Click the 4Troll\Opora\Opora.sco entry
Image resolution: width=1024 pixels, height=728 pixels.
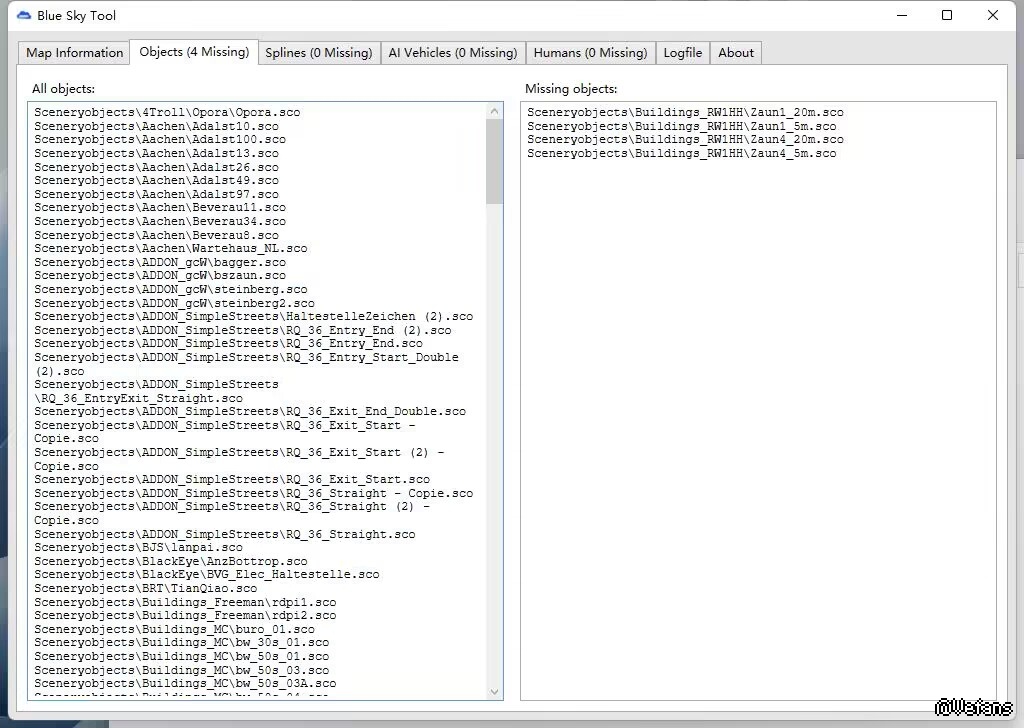(167, 113)
